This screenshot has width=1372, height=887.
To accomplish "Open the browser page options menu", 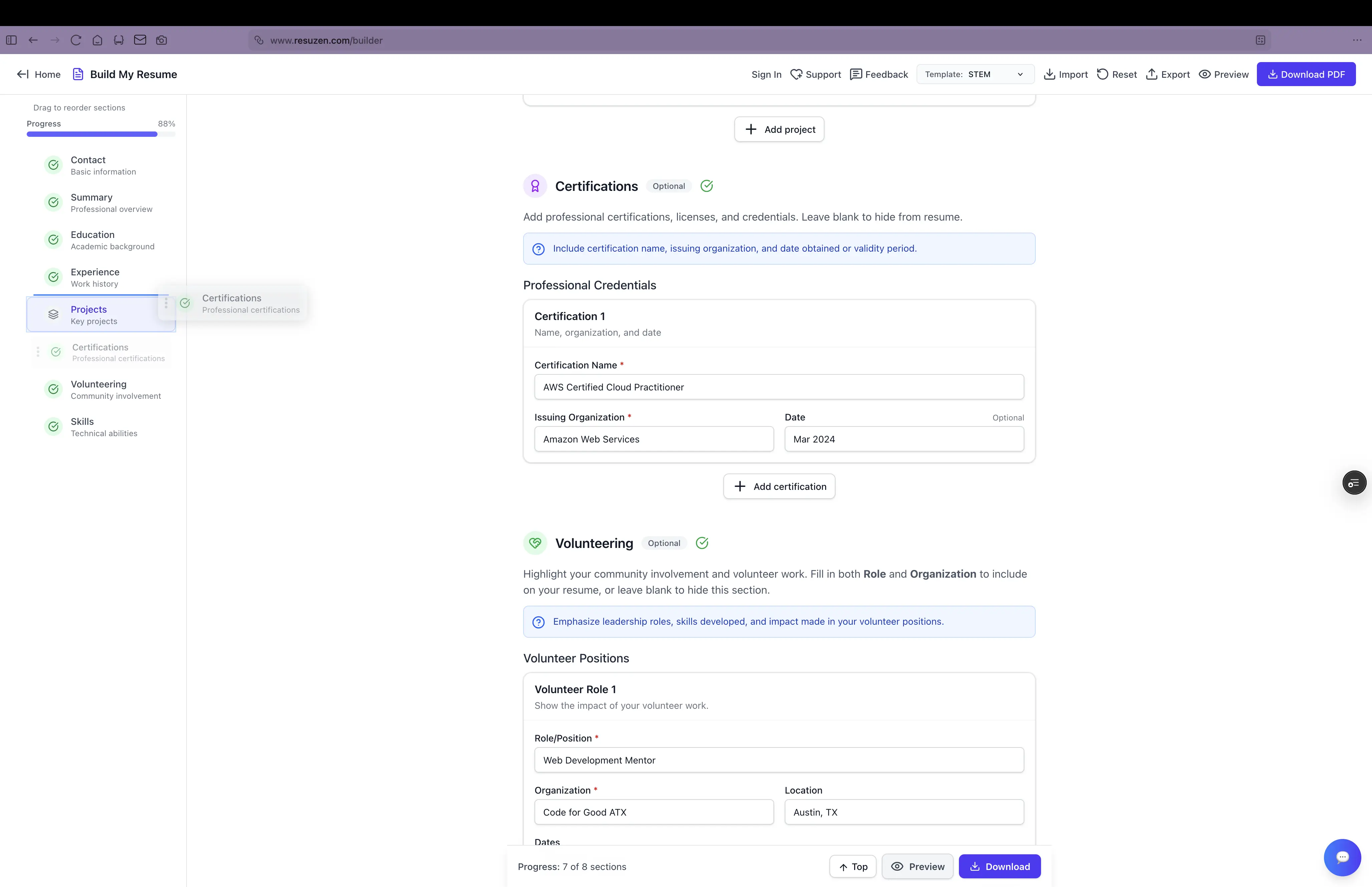I will pos(1357,40).
